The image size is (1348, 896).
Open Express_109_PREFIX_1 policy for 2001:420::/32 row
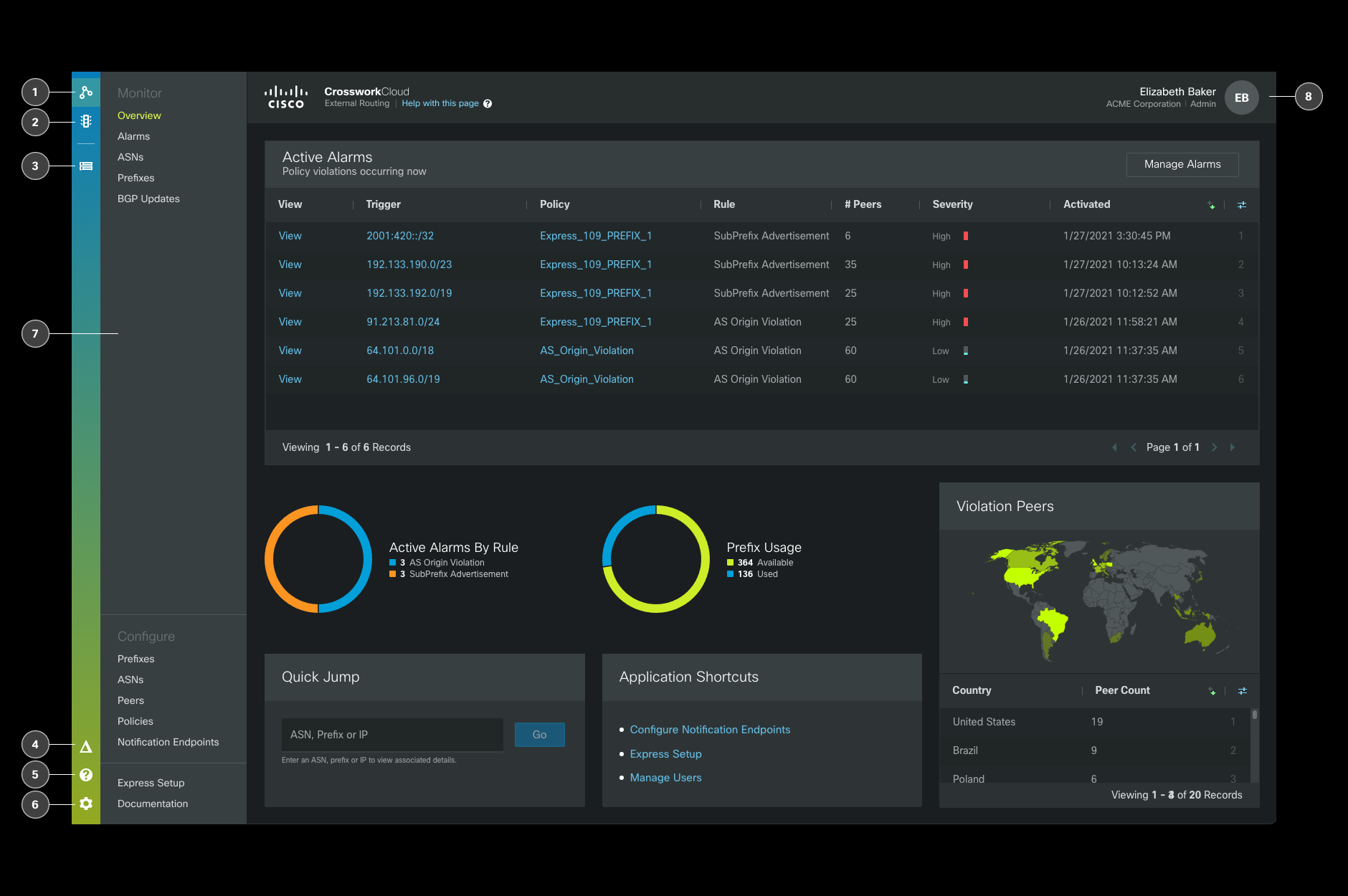point(596,236)
